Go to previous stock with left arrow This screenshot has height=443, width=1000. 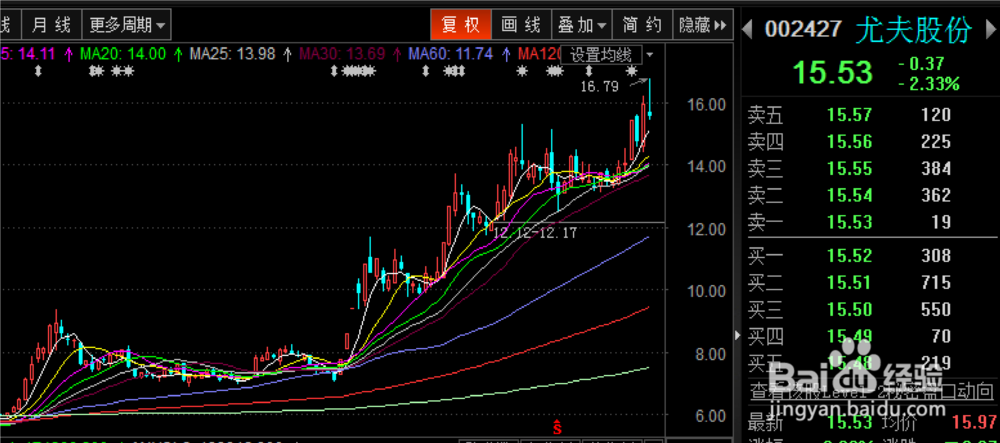(748, 29)
